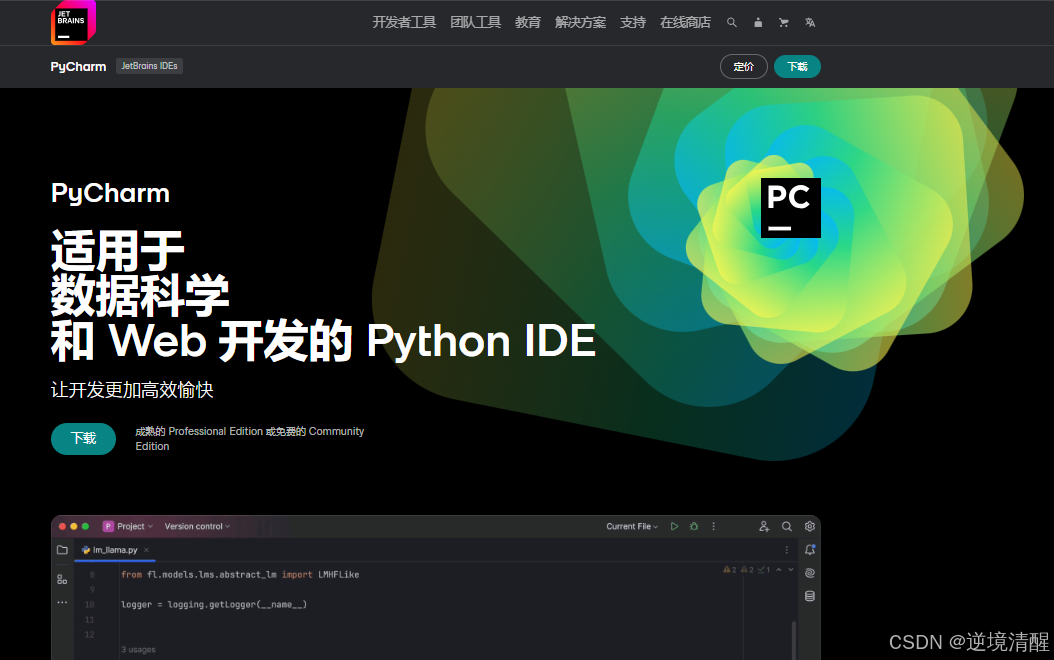Click the JetBrains IDEs tag
Image resolution: width=1054 pixels, height=660 pixels.
pos(149,66)
